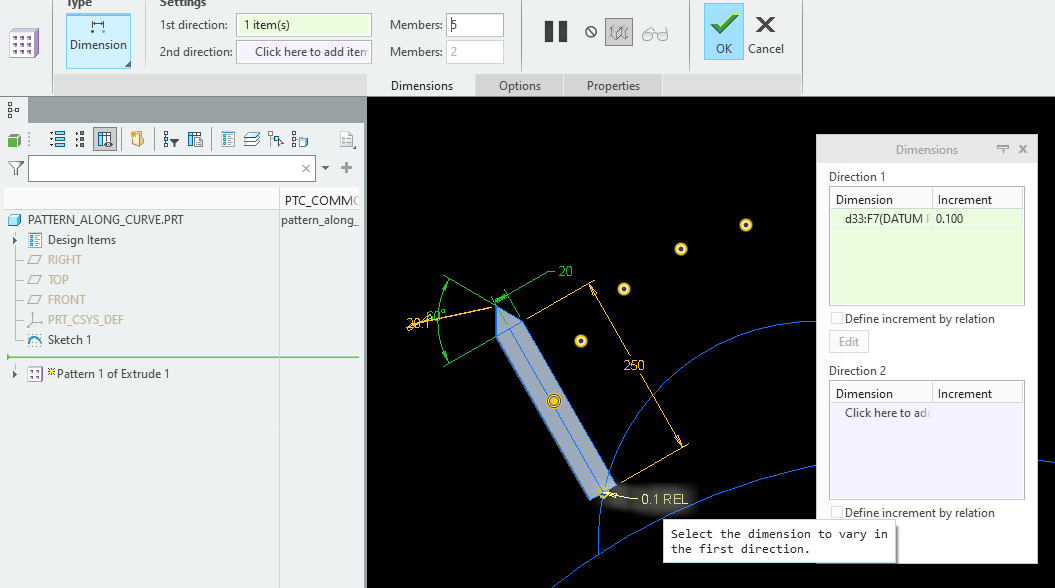Screen dimensions: 1055x588
Task: Click the first direction Members input field
Action: [x=474, y=24]
